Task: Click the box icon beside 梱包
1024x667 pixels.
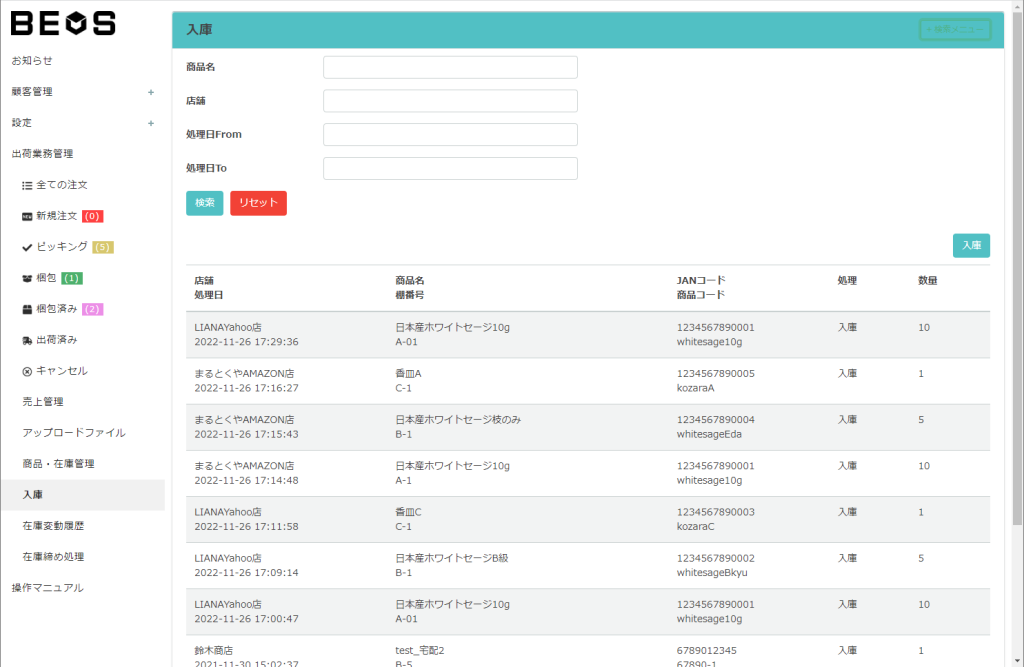Action: pyautogui.click(x=27, y=278)
